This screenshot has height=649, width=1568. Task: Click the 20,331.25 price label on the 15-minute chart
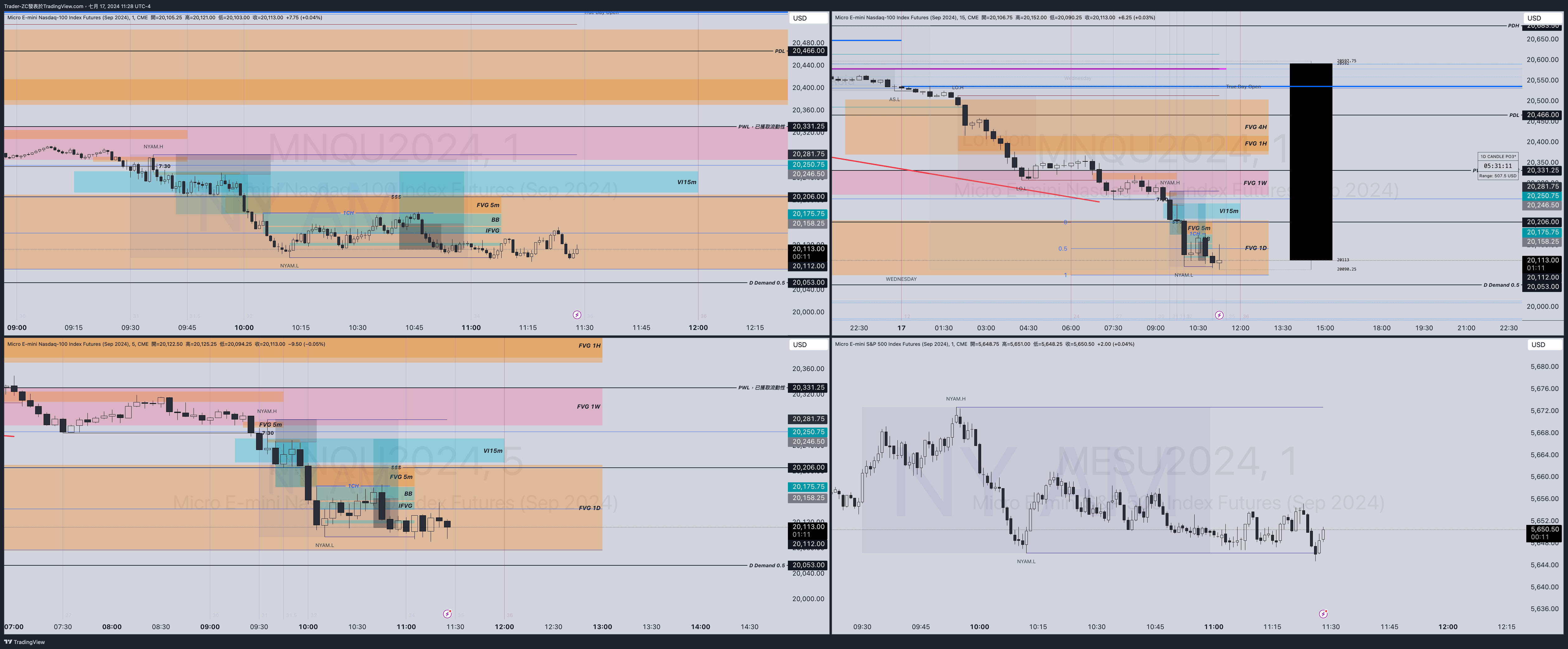[x=1542, y=171]
